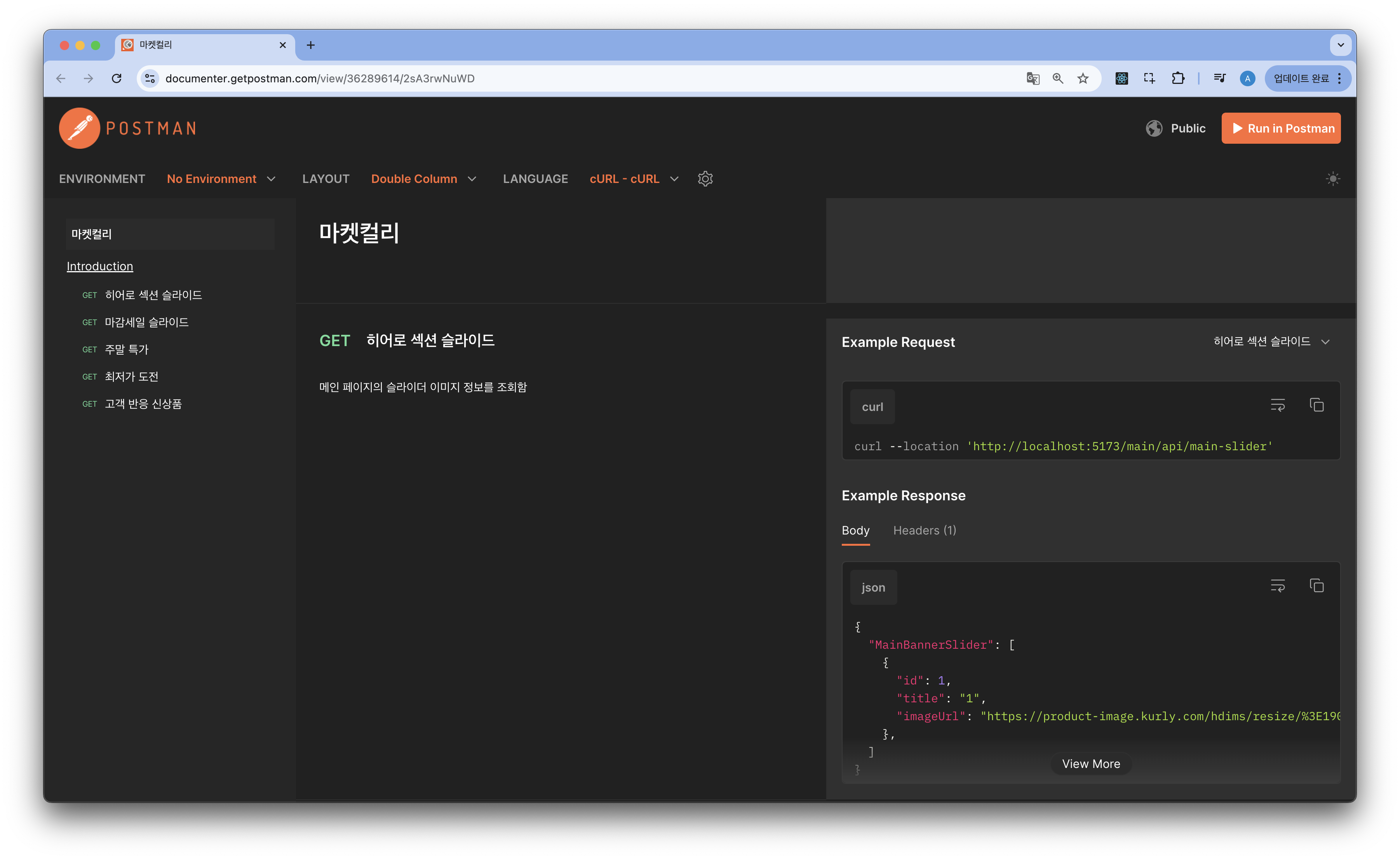Click the Example Response heading

tap(904, 495)
